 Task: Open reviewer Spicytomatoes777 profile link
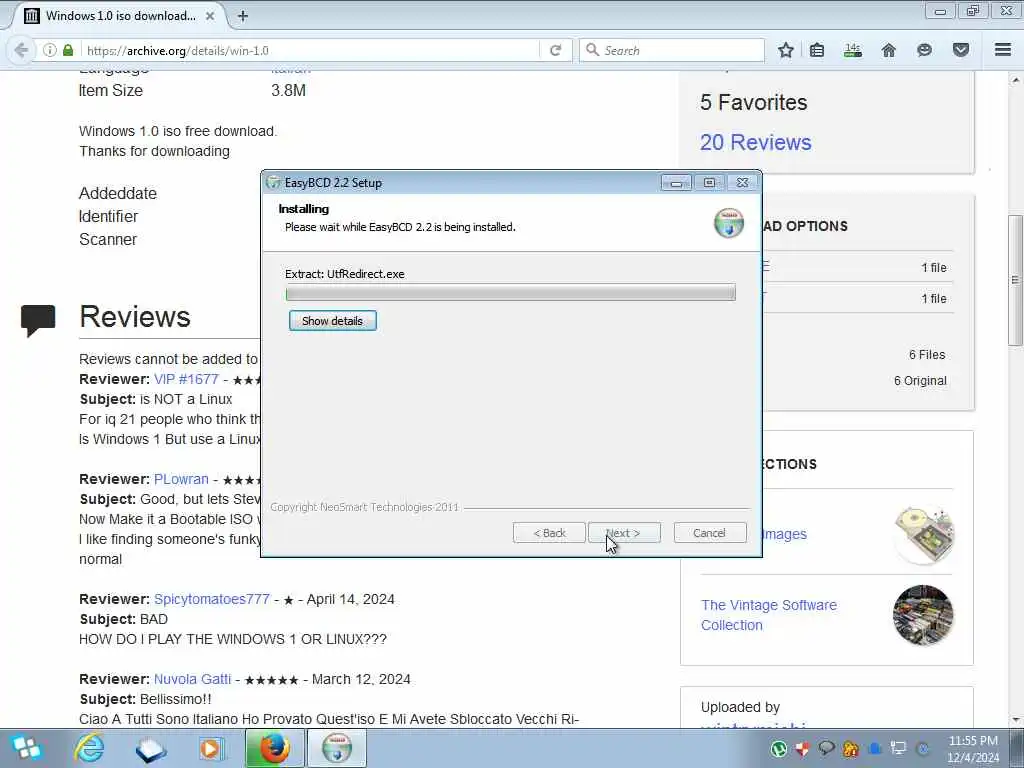click(212, 600)
